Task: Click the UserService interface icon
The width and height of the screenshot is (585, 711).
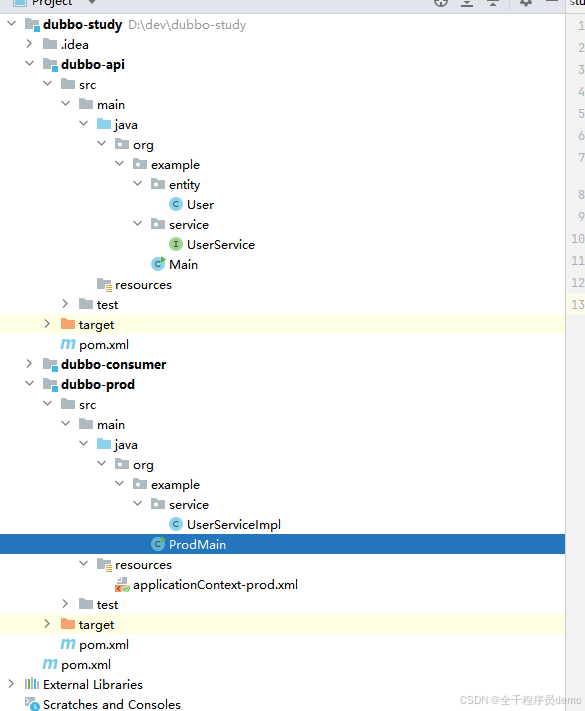Action: coord(176,244)
